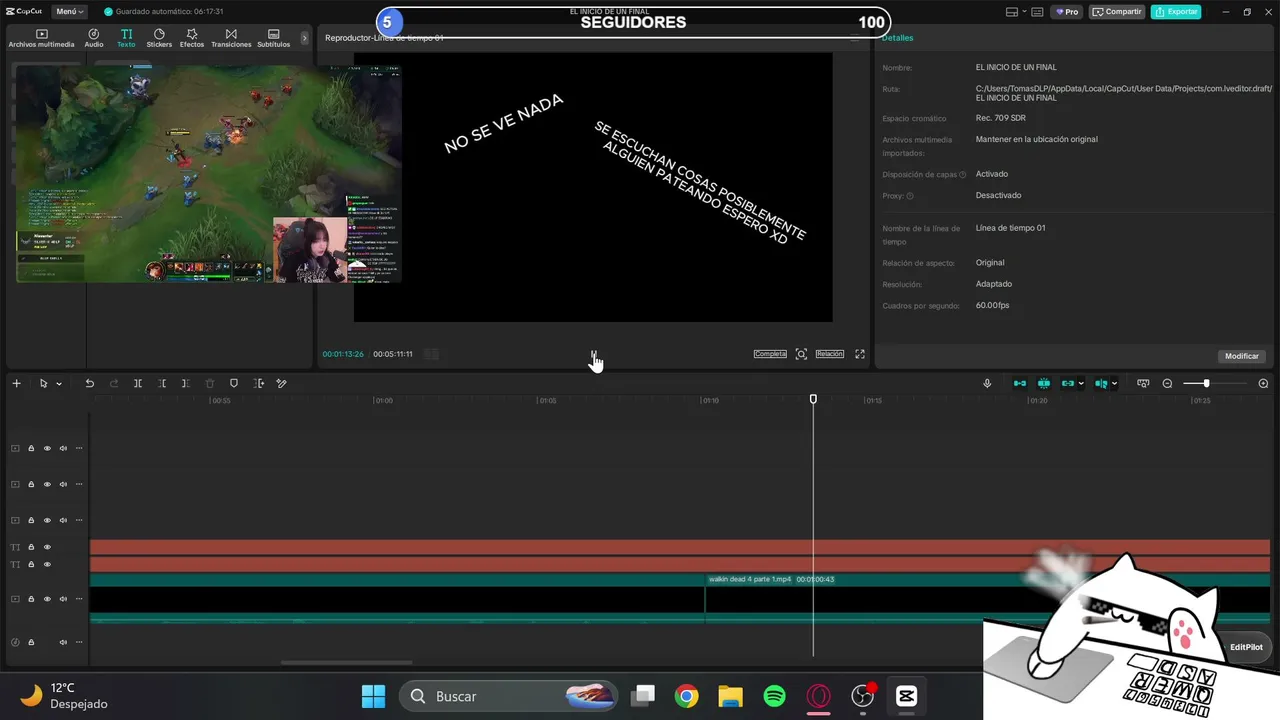Viewport: 1280px width, 720px height.
Task: Show more media tabs with the arrow
Action: pos(305,38)
